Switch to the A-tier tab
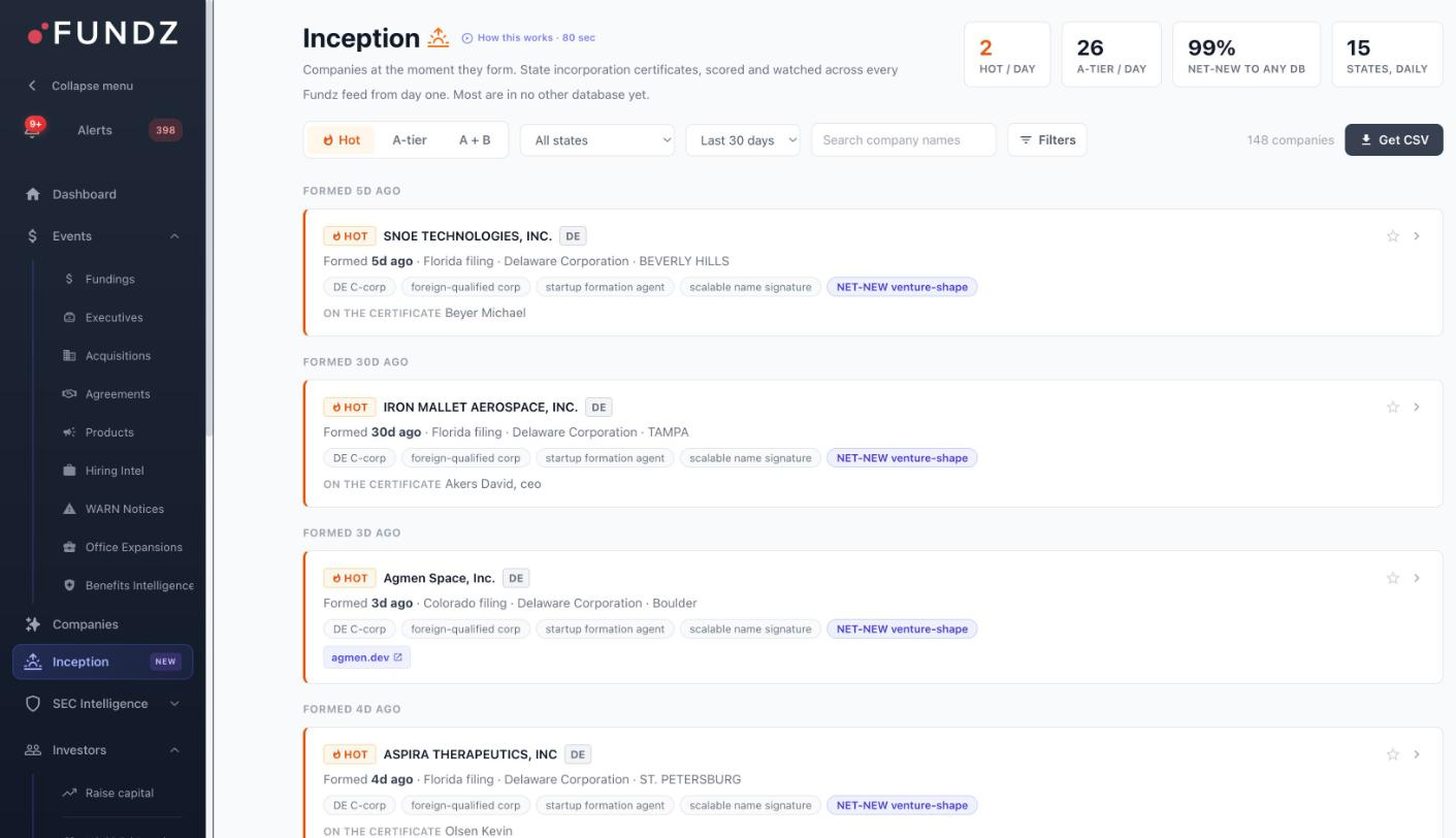The height and width of the screenshot is (838, 1456). pyautogui.click(x=409, y=140)
